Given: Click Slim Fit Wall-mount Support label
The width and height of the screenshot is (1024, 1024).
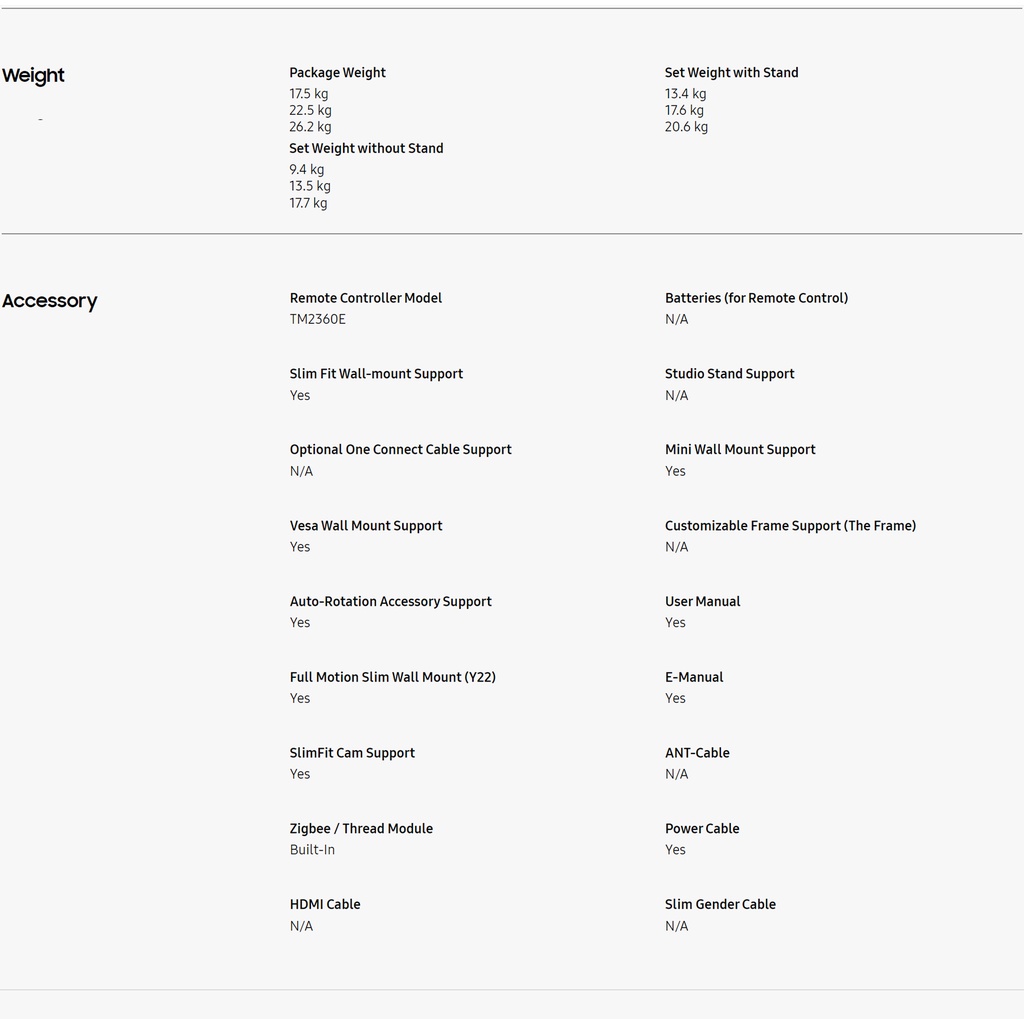Looking at the screenshot, I should 376,374.
